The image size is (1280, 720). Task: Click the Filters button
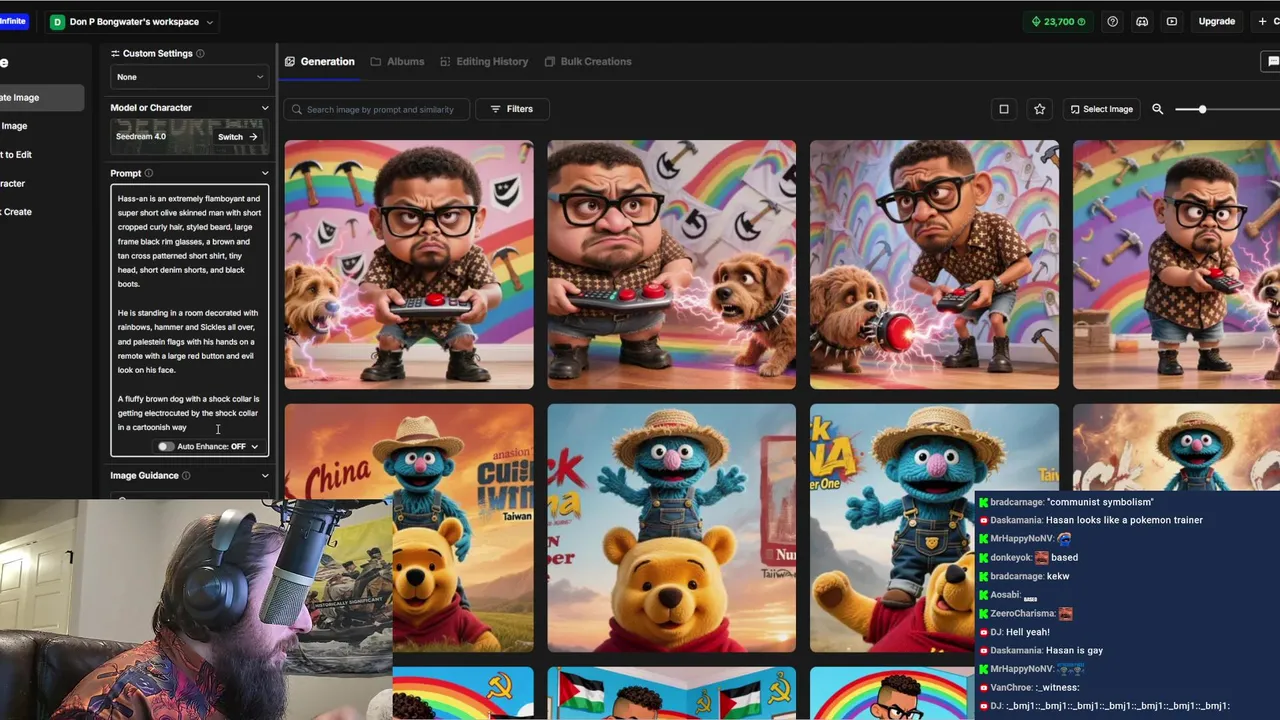click(x=512, y=109)
